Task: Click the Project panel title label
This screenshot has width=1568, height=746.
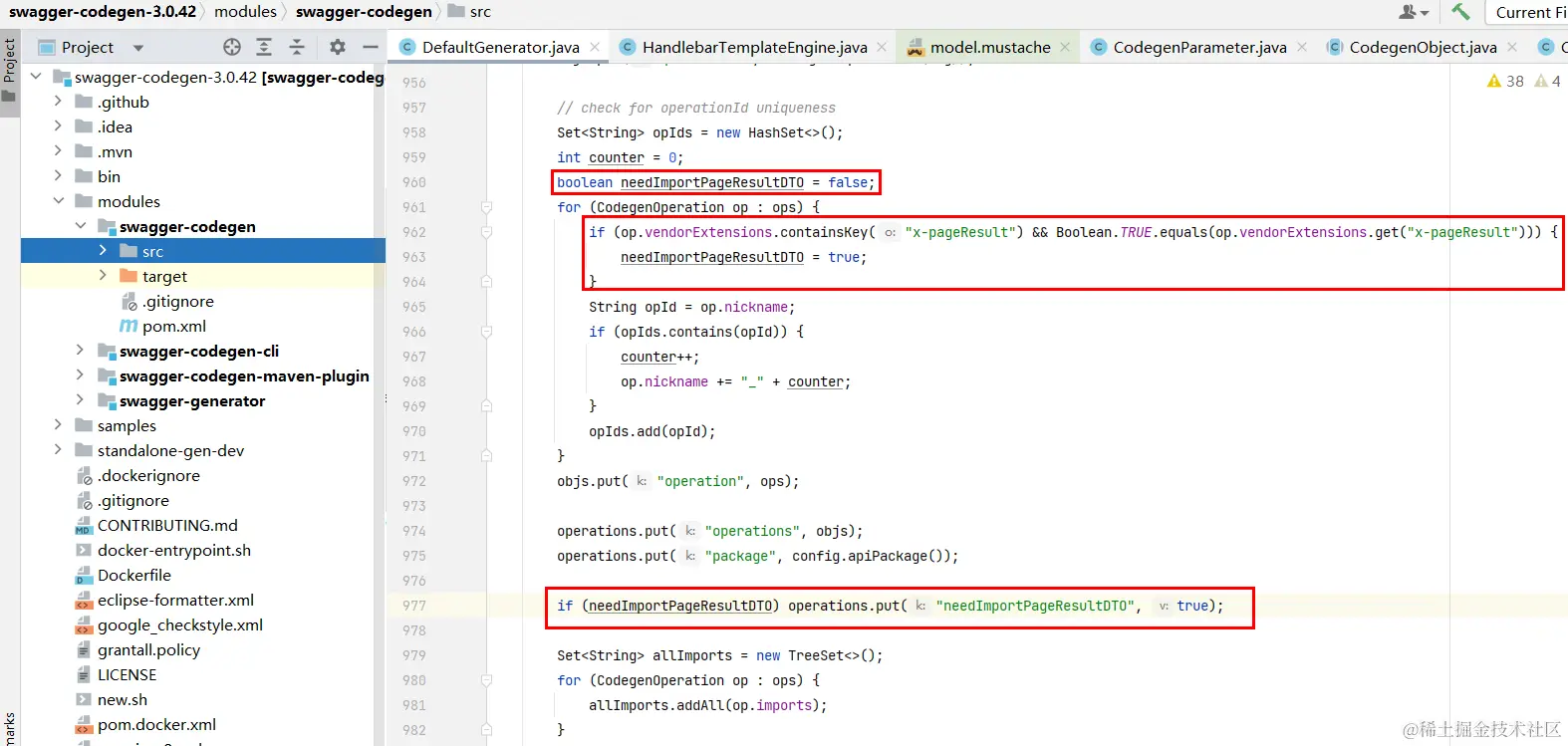Action: [88, 47]
